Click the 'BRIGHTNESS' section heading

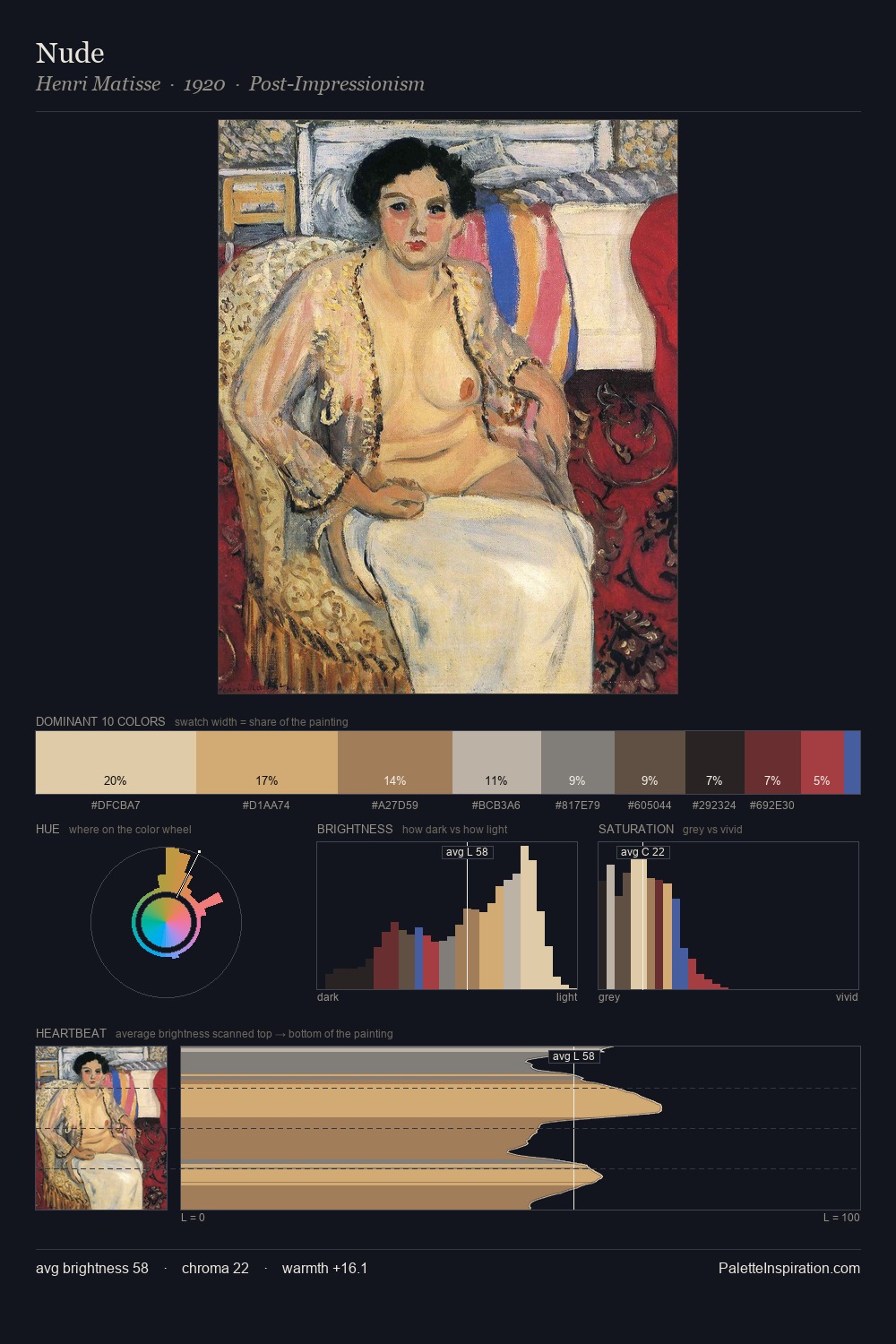click(x=355, y=829)
